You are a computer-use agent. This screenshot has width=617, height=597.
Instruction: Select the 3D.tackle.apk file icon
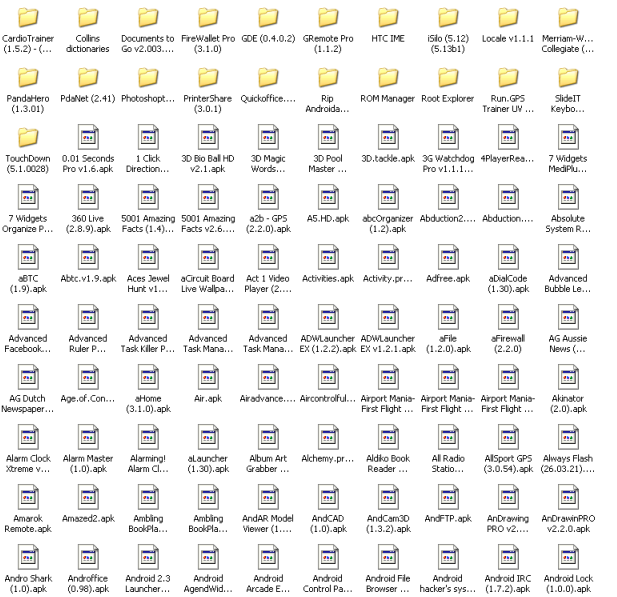pos(388,137)
